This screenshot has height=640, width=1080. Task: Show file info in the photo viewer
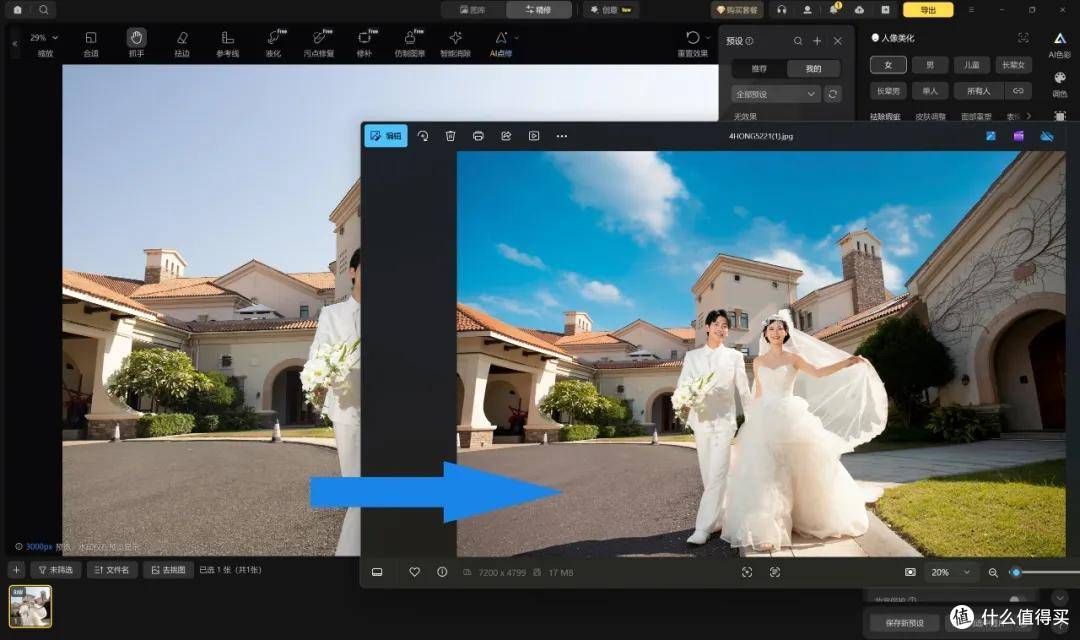tap(442, 572)
